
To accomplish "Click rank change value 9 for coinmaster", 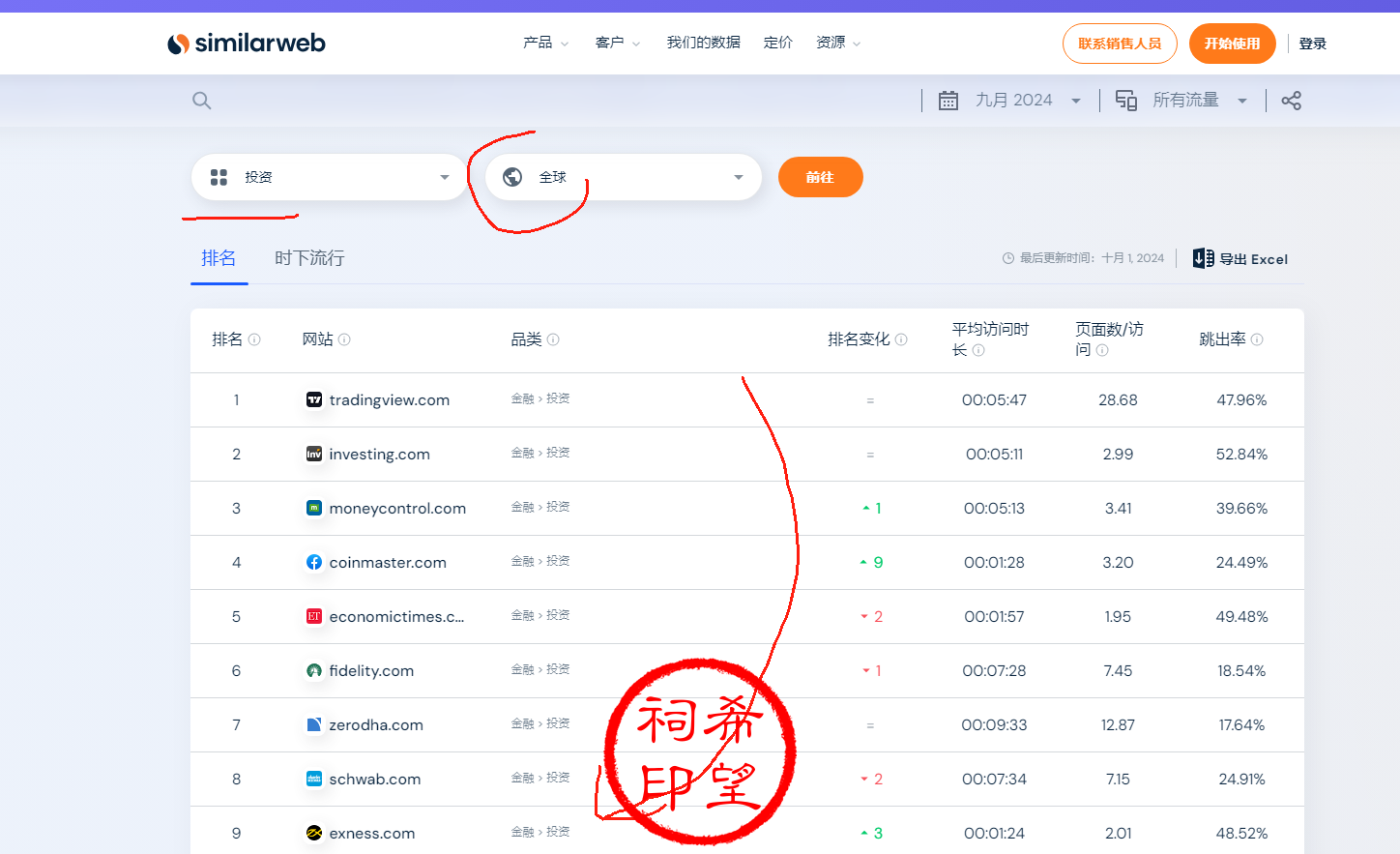I will 871,563.
